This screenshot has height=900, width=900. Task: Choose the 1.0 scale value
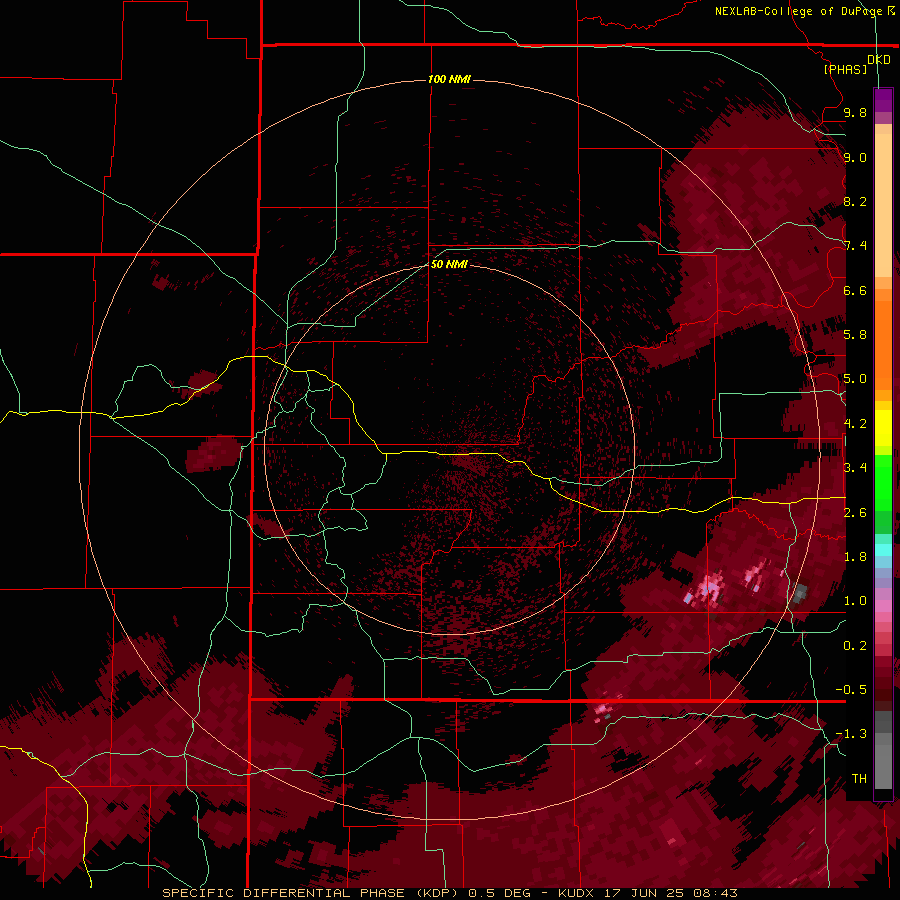point(855,601)
